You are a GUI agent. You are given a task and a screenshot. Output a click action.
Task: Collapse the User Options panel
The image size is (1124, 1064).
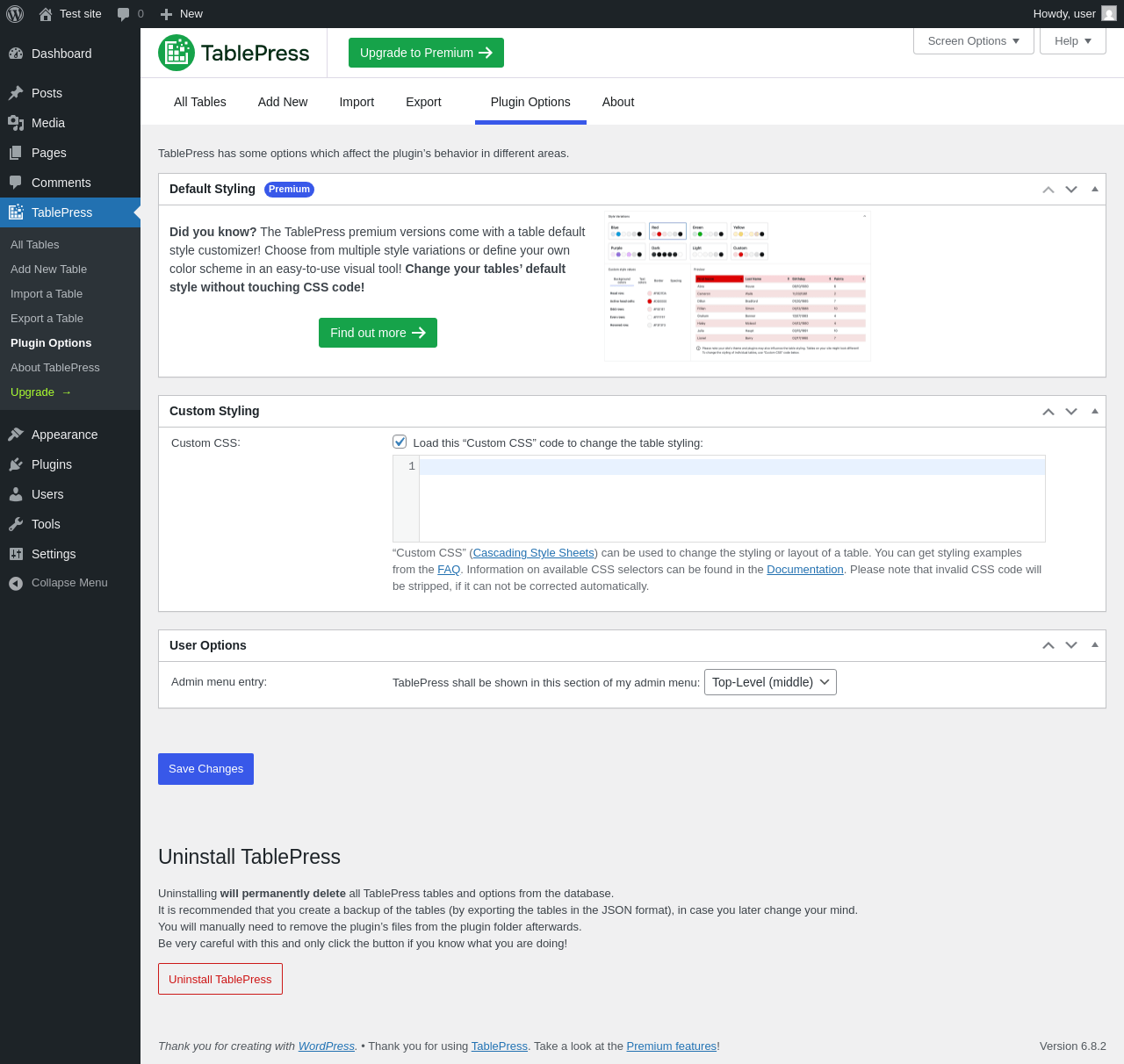[1095, 644]
